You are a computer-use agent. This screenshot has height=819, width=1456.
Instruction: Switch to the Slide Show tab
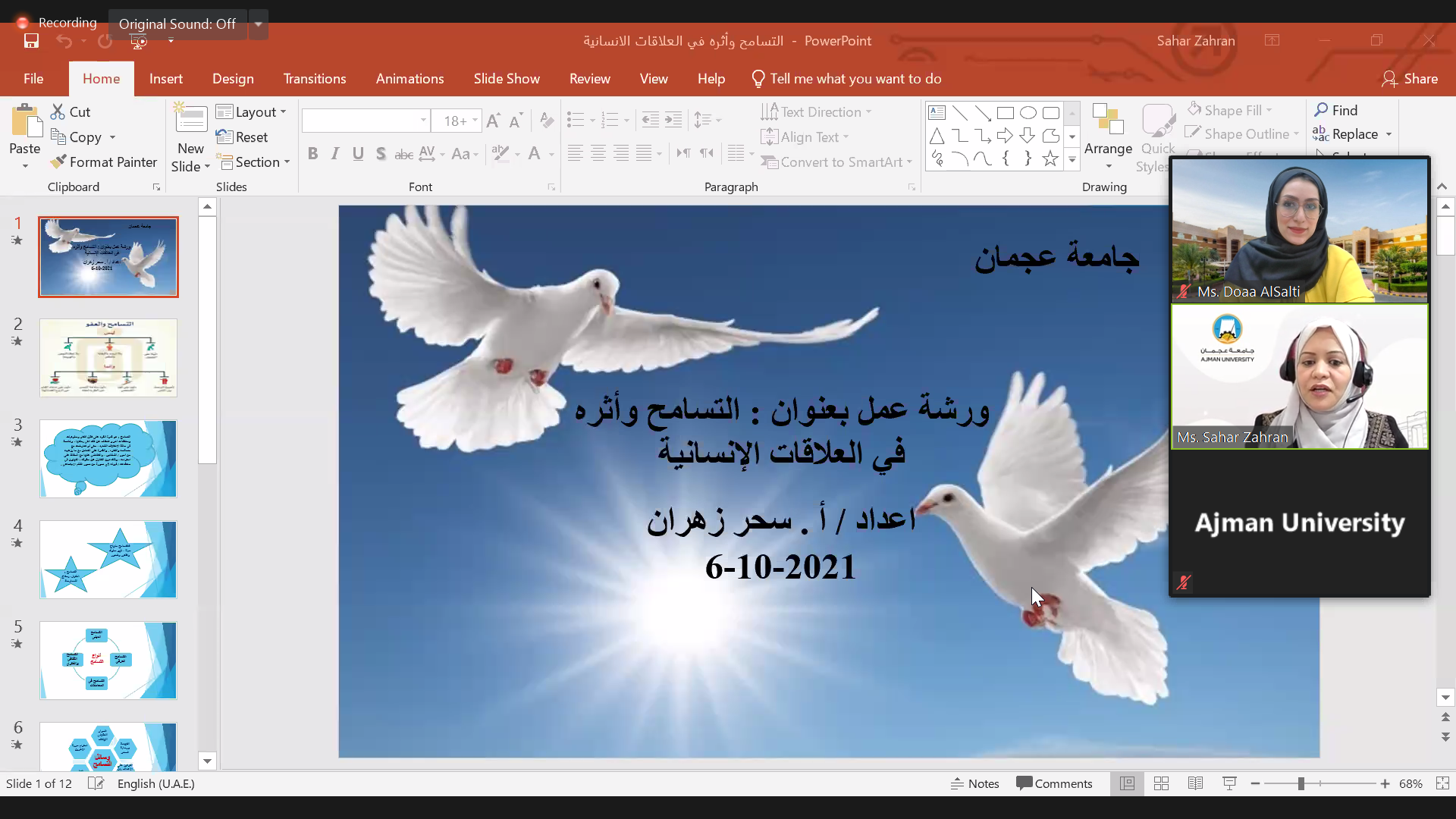pos(507,79)
